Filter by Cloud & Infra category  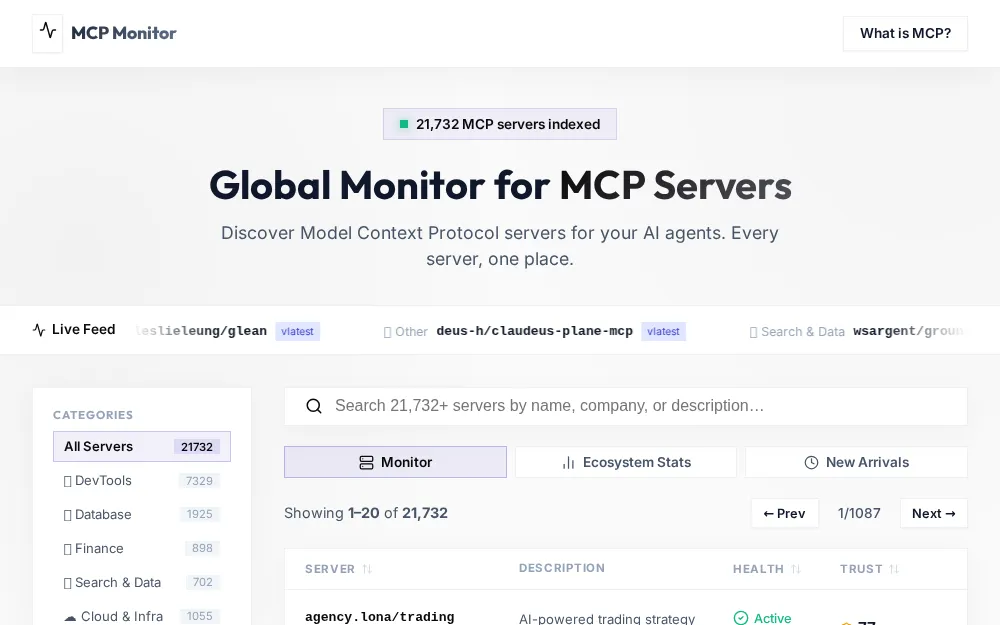142,615
